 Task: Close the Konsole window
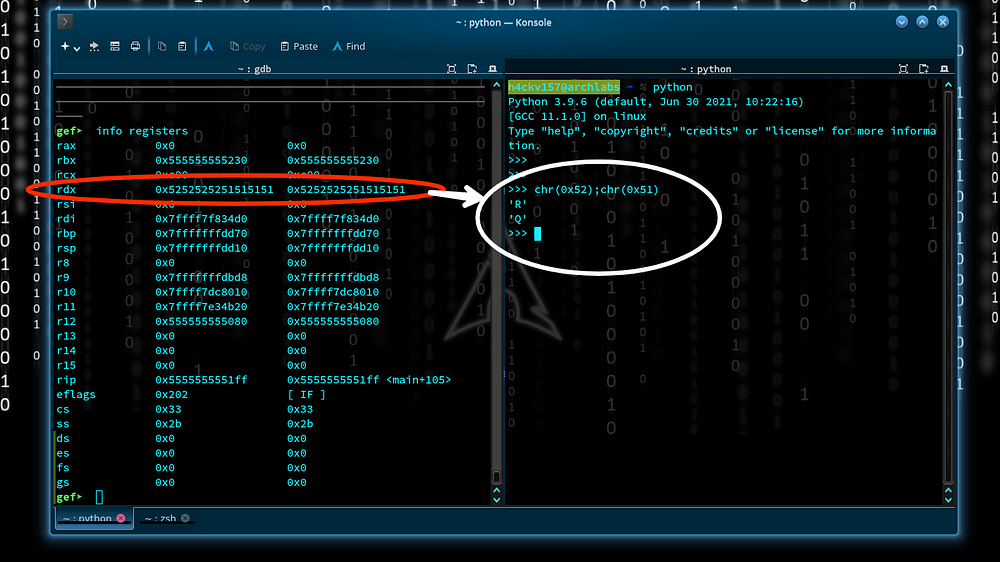(x=943, y=22)
